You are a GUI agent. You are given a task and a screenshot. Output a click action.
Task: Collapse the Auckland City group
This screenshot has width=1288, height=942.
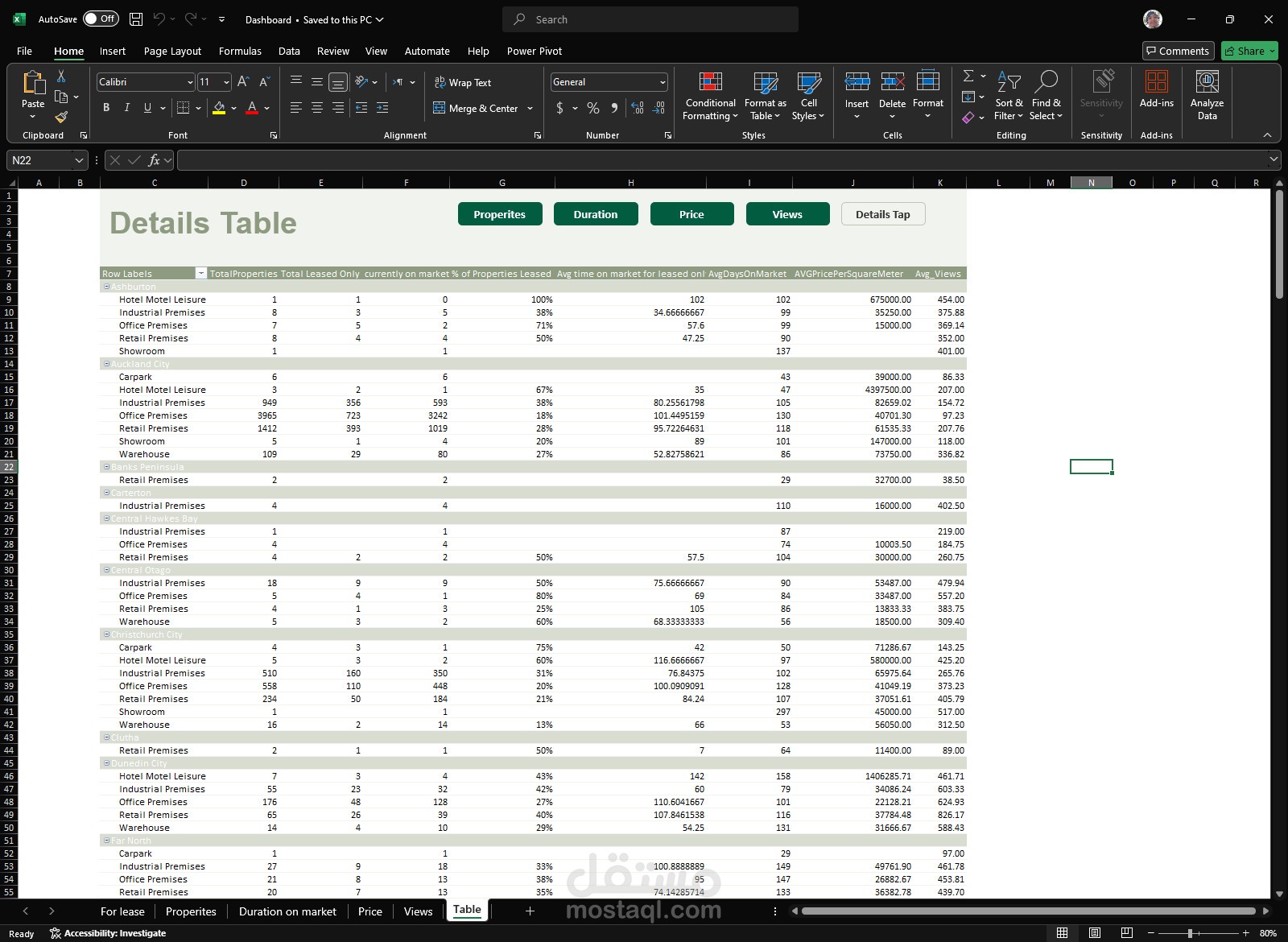click(106, 364)
